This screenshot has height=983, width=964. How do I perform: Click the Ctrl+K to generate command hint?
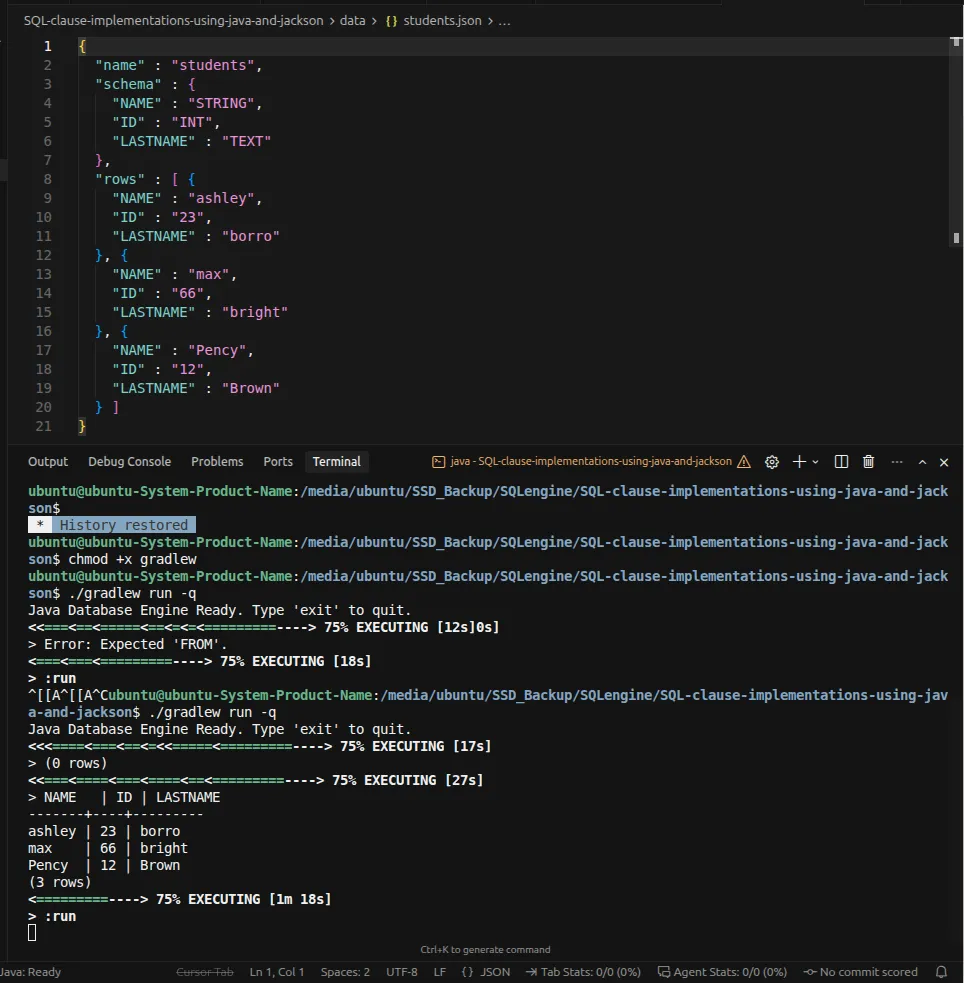tap(485, 950)
